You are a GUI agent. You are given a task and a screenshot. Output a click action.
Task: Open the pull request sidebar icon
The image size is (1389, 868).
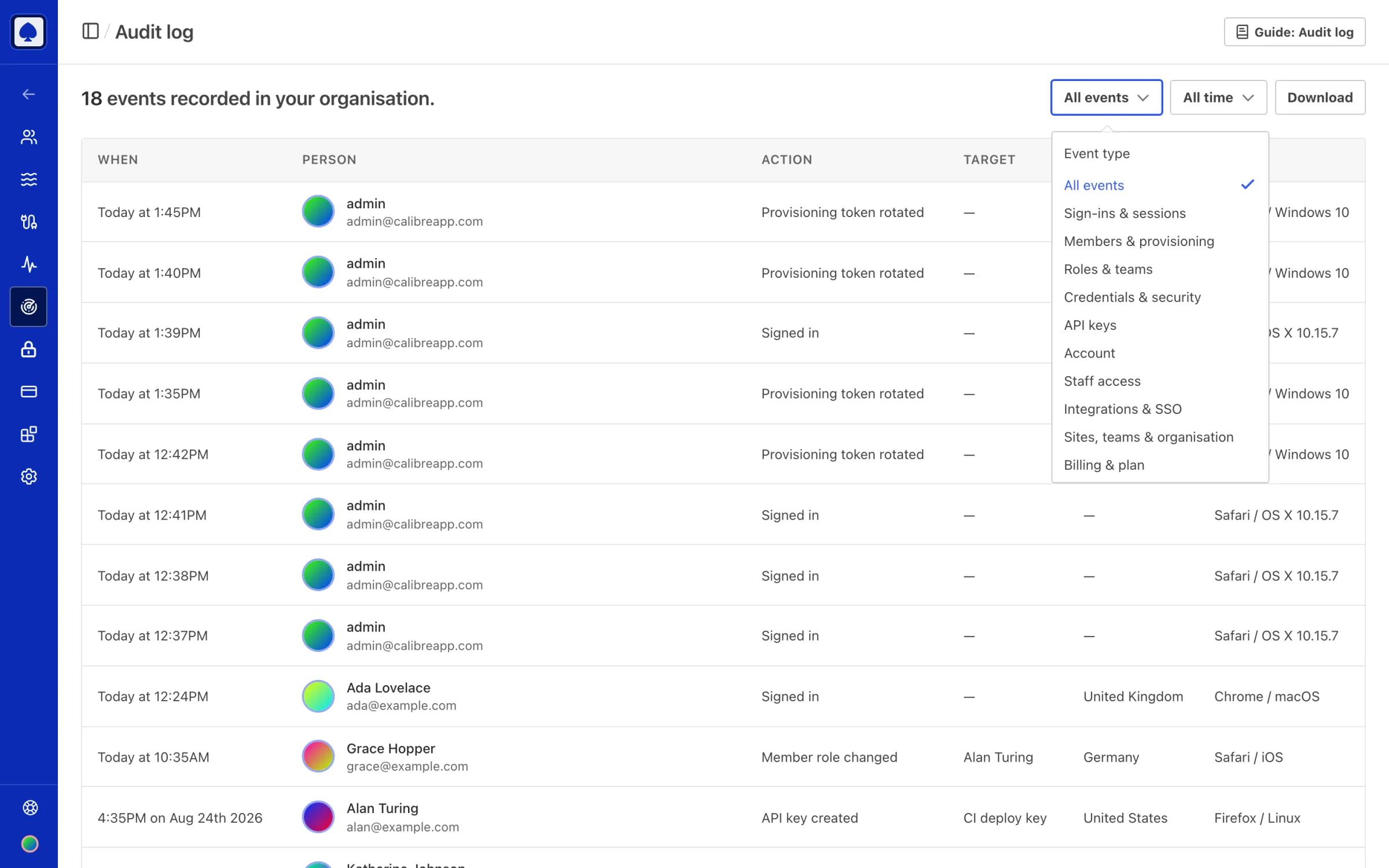[28, 222]
